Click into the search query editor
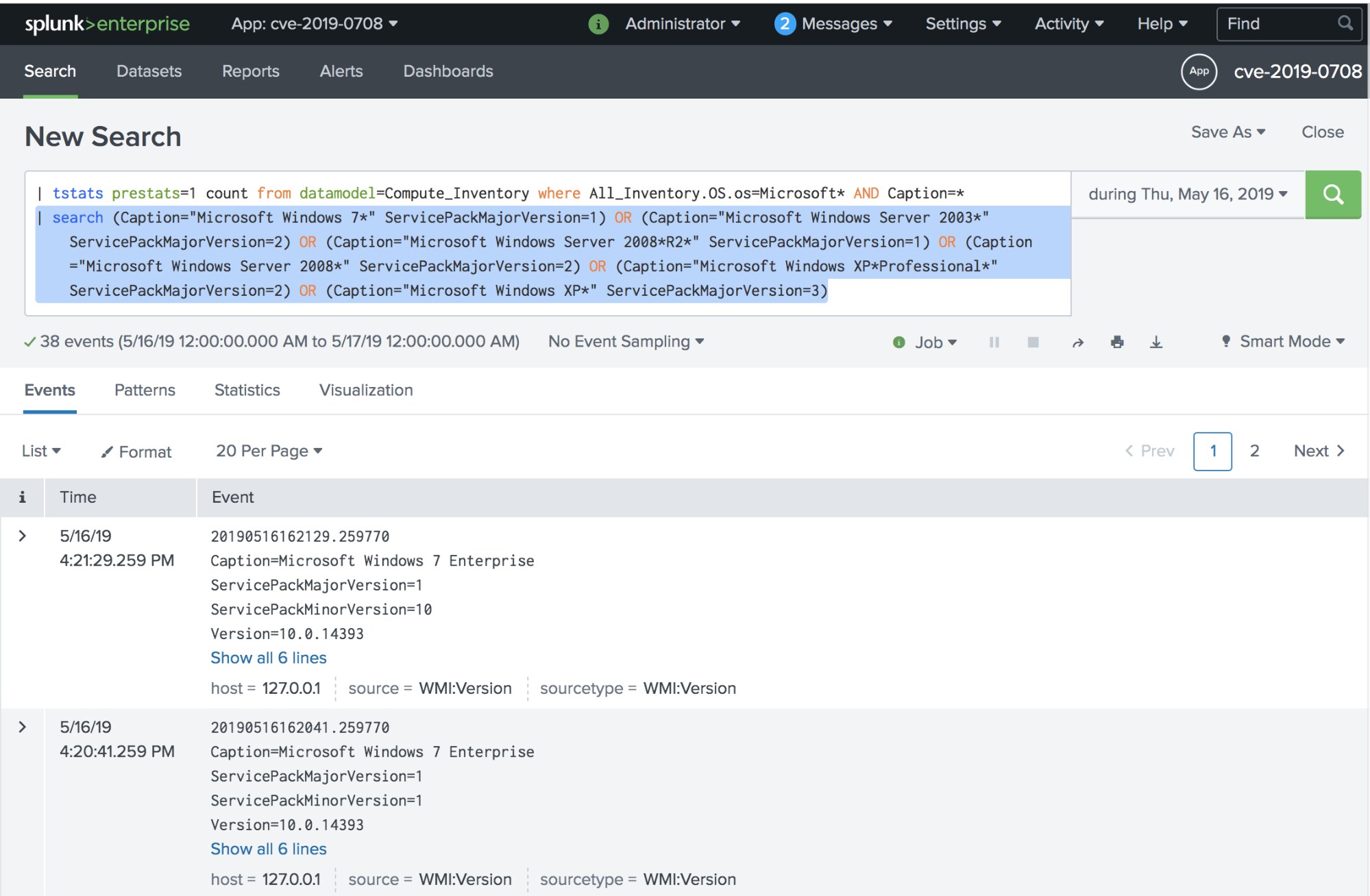Viewport: 1370px width, 896px height. click(x=548, y=243)
